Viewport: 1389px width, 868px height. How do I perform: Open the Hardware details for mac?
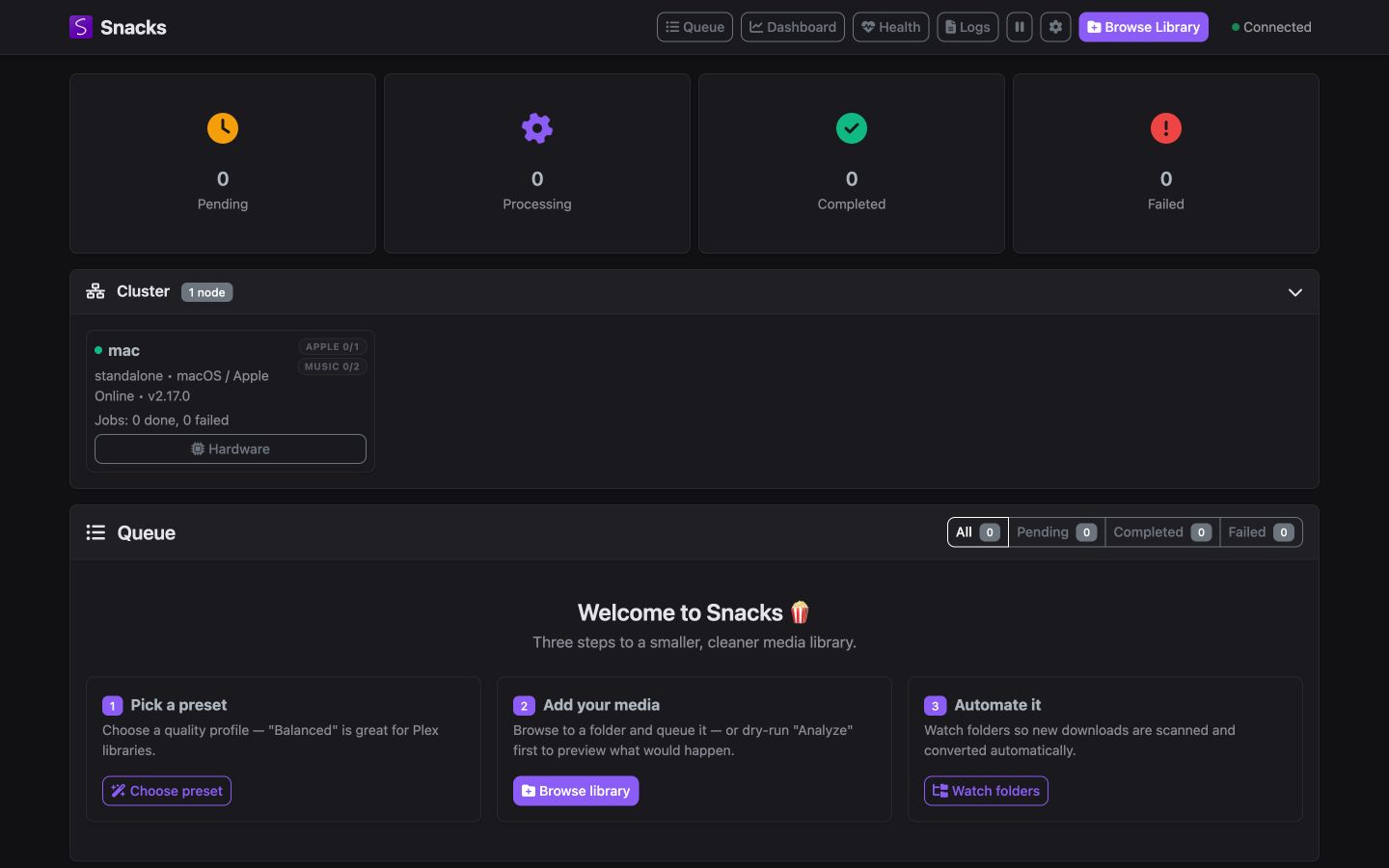(231, 448)
